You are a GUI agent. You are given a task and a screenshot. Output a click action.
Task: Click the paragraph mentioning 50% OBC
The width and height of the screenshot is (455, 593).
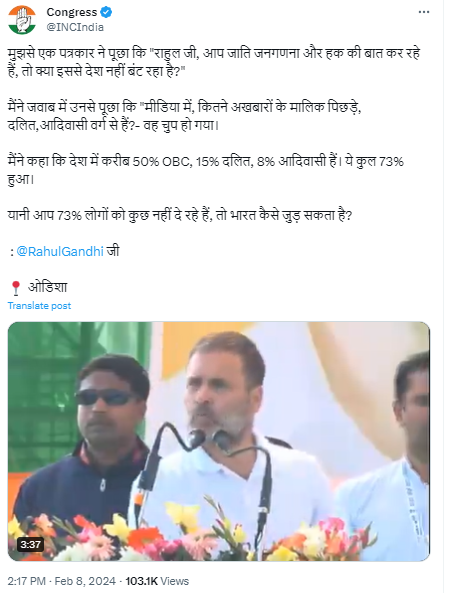click(x=206, y=170)
